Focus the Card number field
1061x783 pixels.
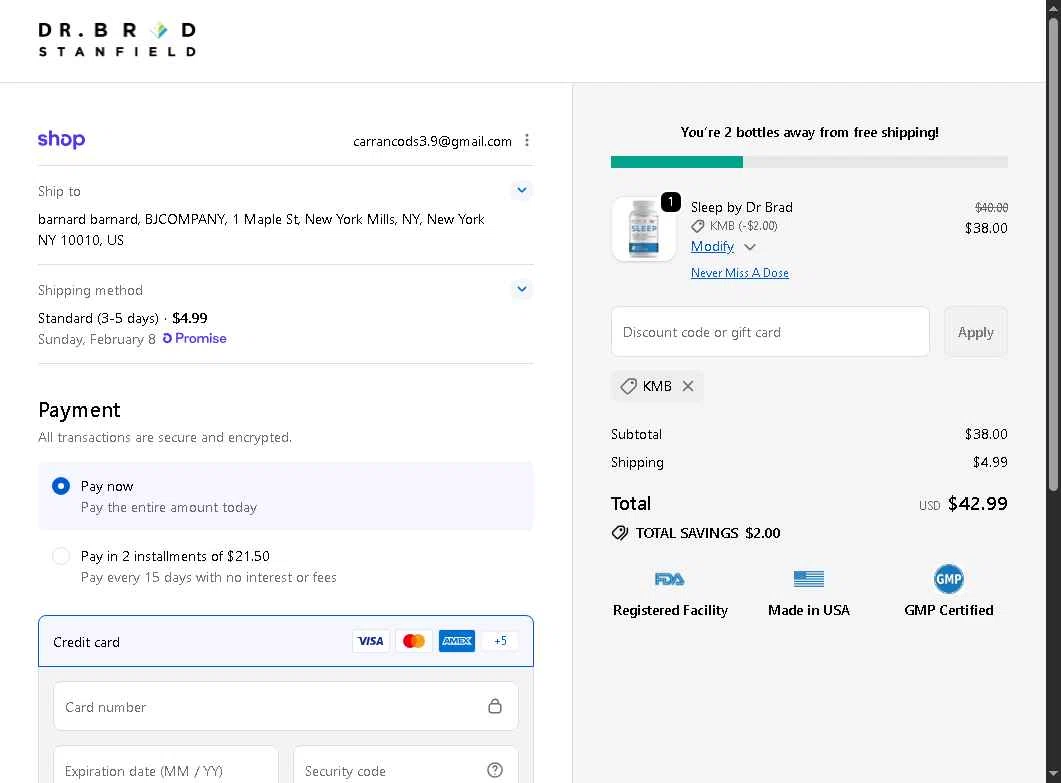pos(286,707)
